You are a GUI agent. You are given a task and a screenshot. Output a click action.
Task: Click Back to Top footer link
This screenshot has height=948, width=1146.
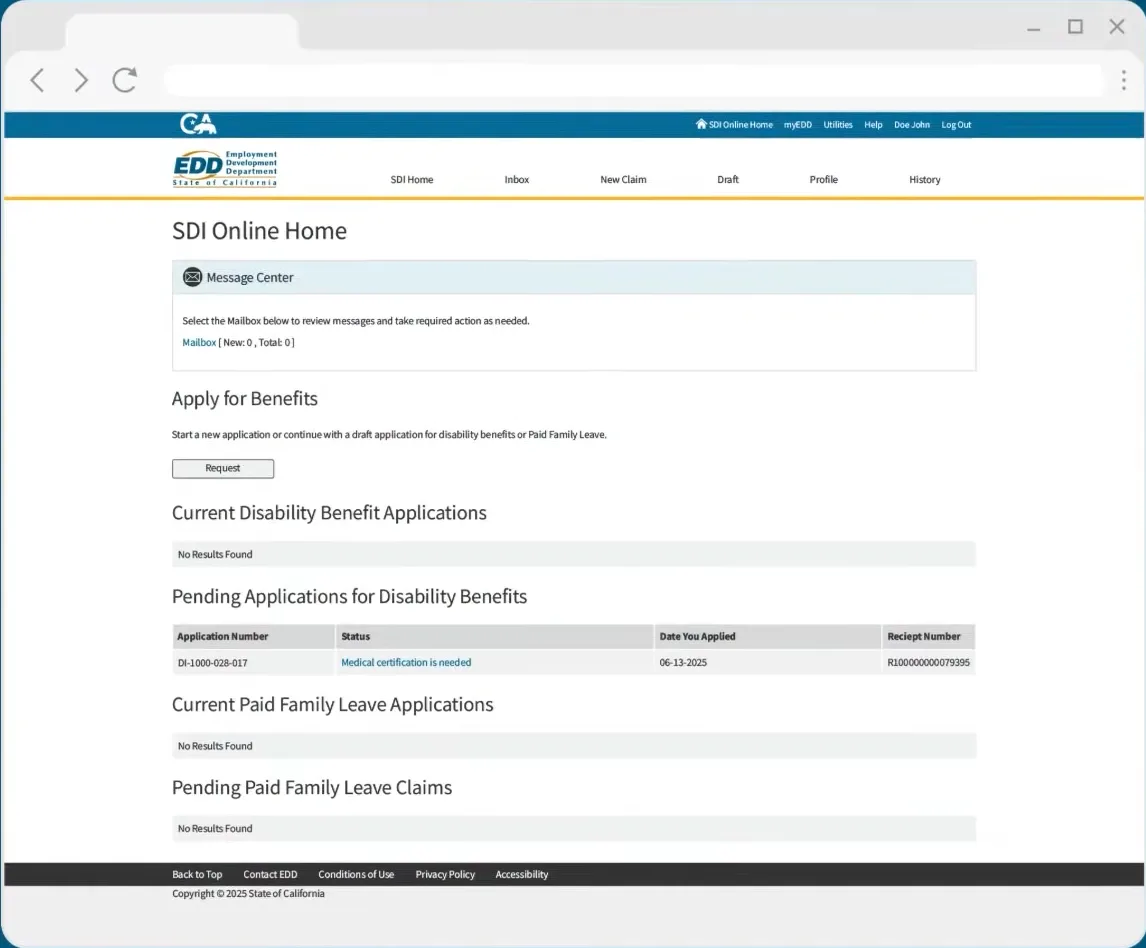click(197, 874)
